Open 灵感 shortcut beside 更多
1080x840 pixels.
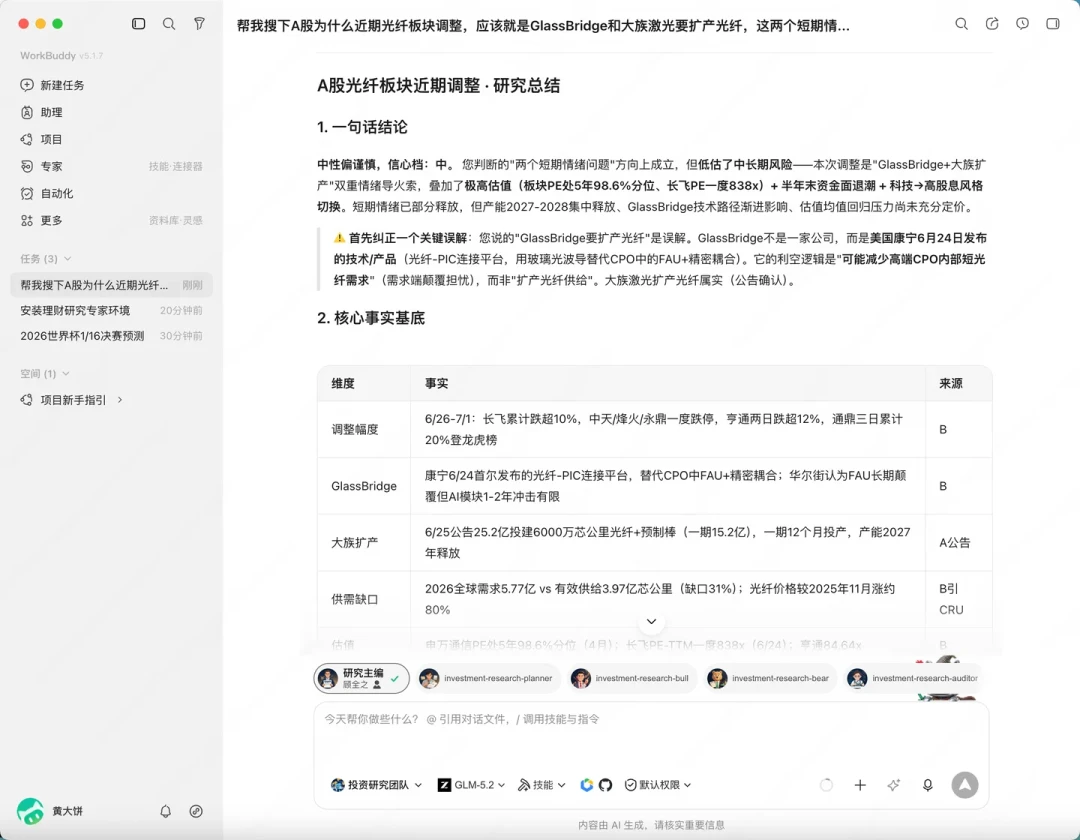(193, 220)
